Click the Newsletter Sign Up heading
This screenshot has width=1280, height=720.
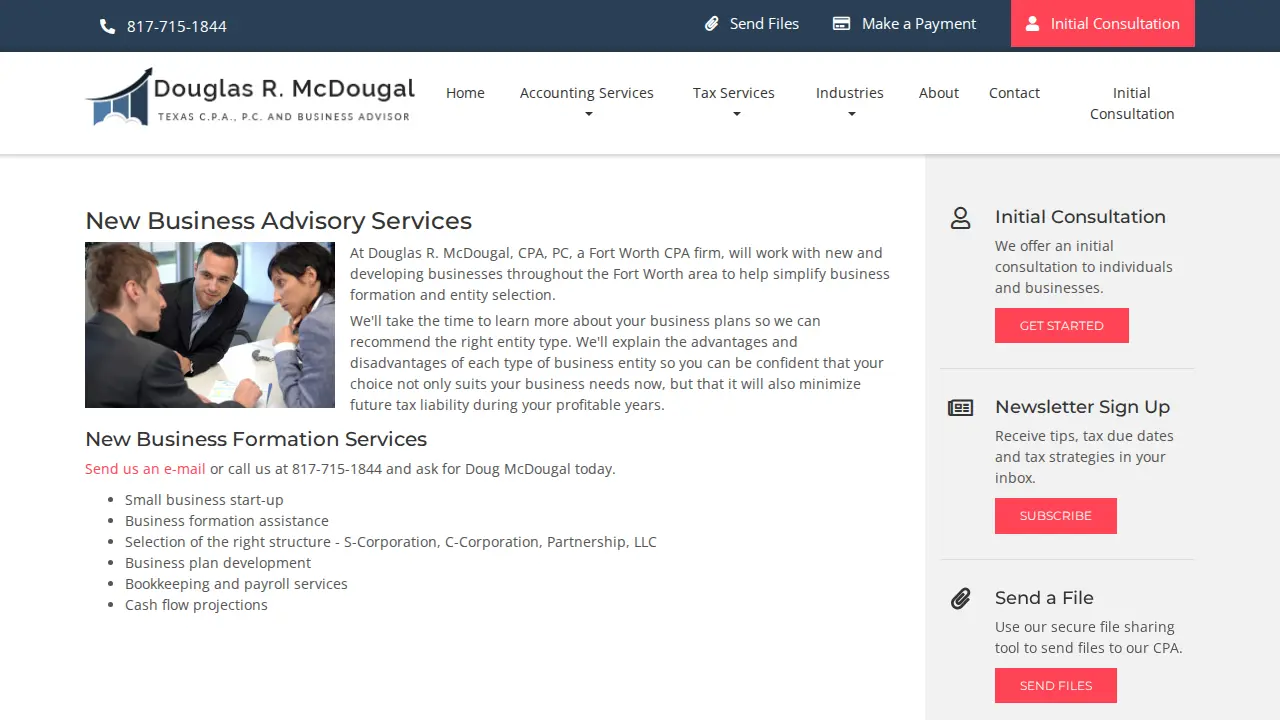(1082, 407)
